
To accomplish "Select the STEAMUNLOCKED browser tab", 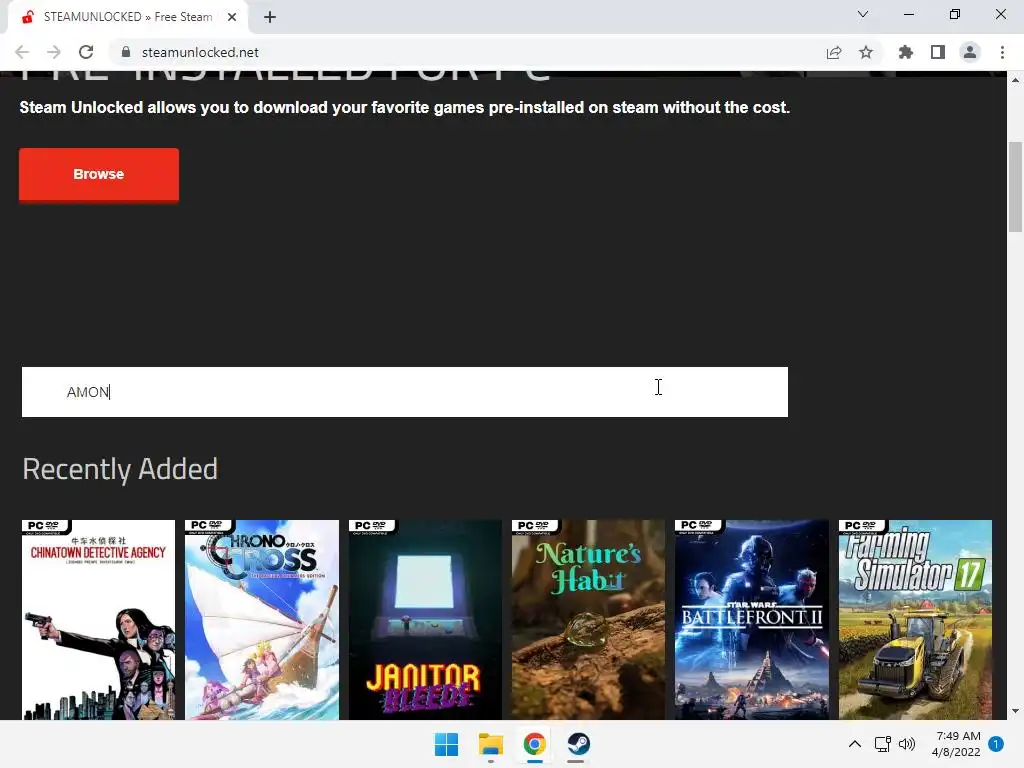I will (x=127, y=17).
